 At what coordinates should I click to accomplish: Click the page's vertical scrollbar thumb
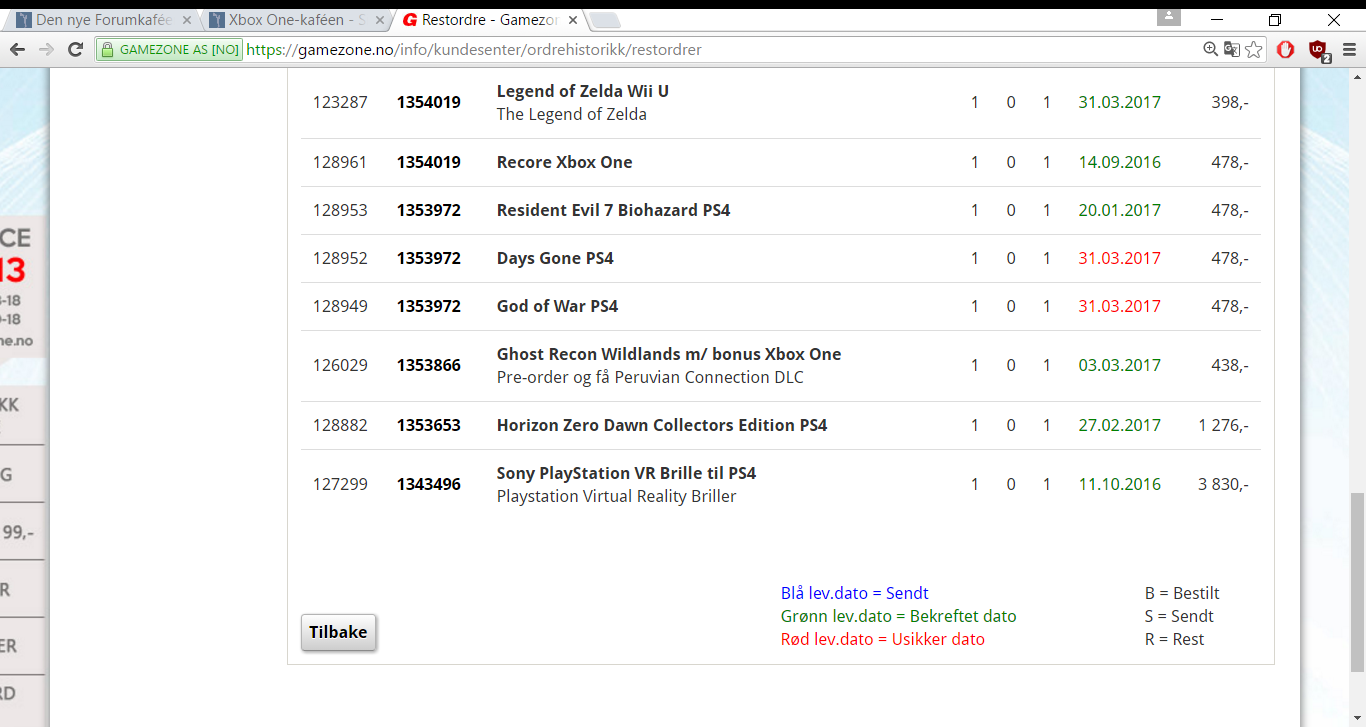click(1357, 582)
